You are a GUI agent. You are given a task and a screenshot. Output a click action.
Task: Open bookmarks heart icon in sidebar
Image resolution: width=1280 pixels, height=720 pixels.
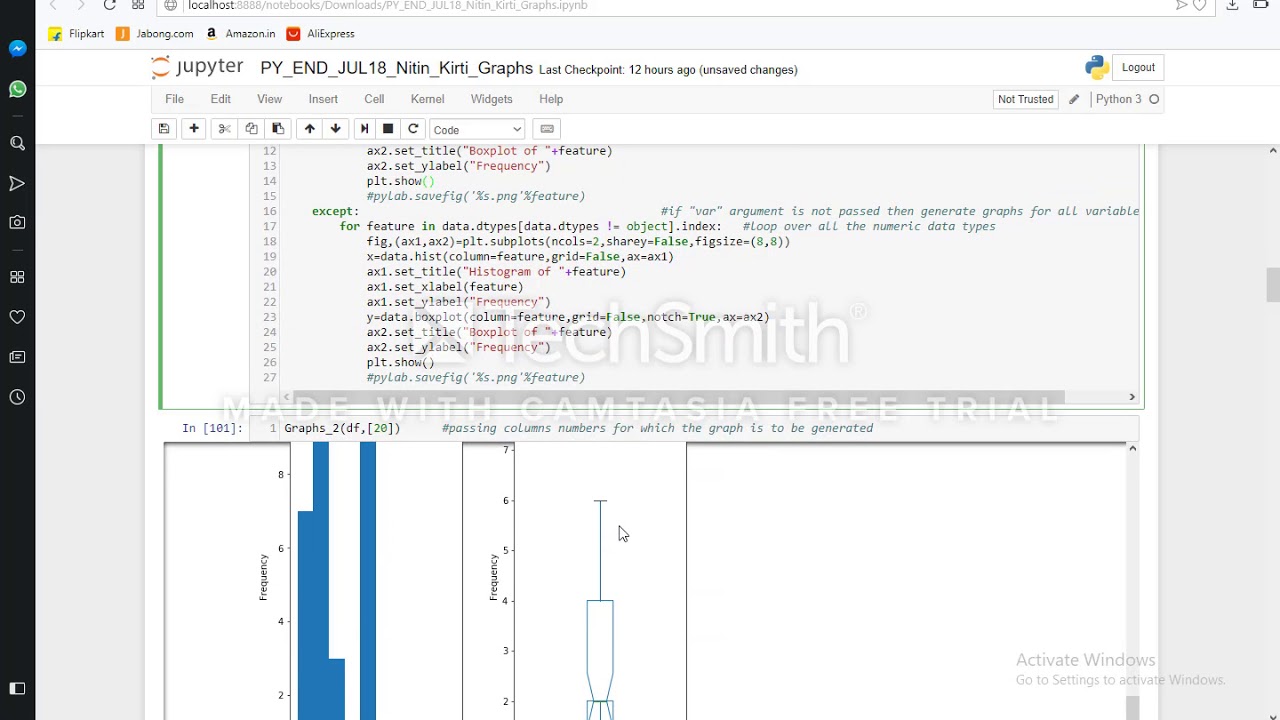(18, 317)
